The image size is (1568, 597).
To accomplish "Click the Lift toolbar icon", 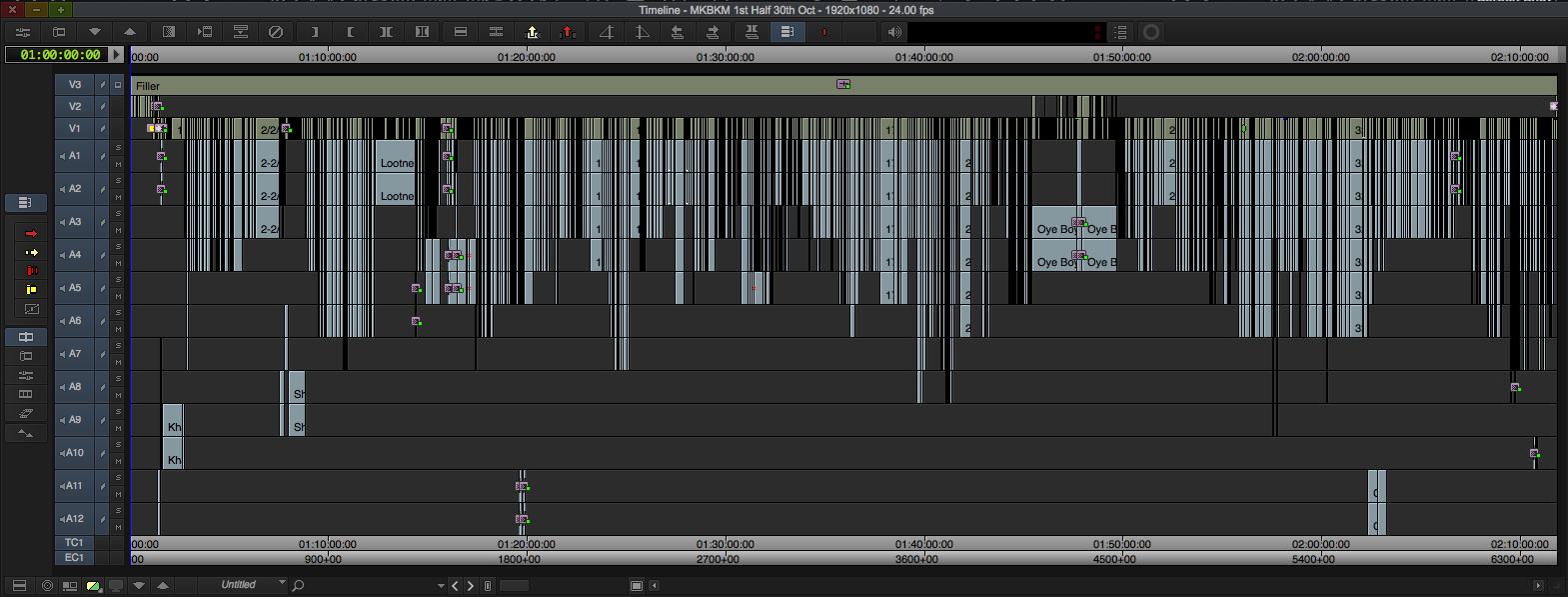I will point(461,32).
